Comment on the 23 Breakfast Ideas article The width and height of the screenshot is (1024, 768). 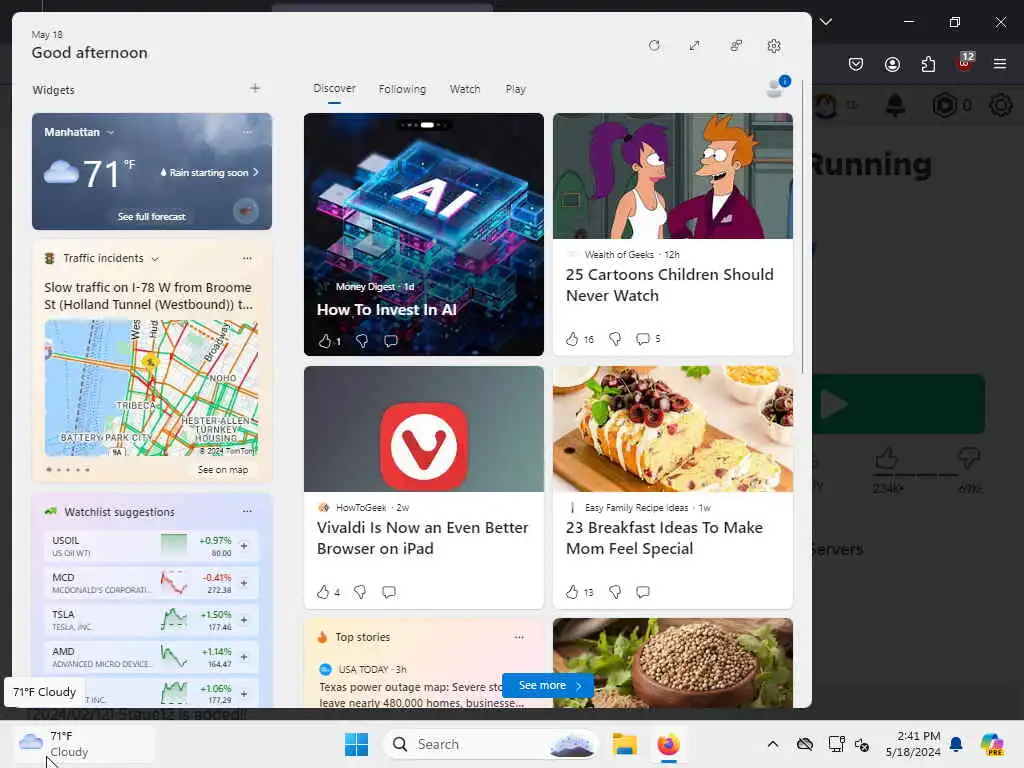click(x=643, y=592)
